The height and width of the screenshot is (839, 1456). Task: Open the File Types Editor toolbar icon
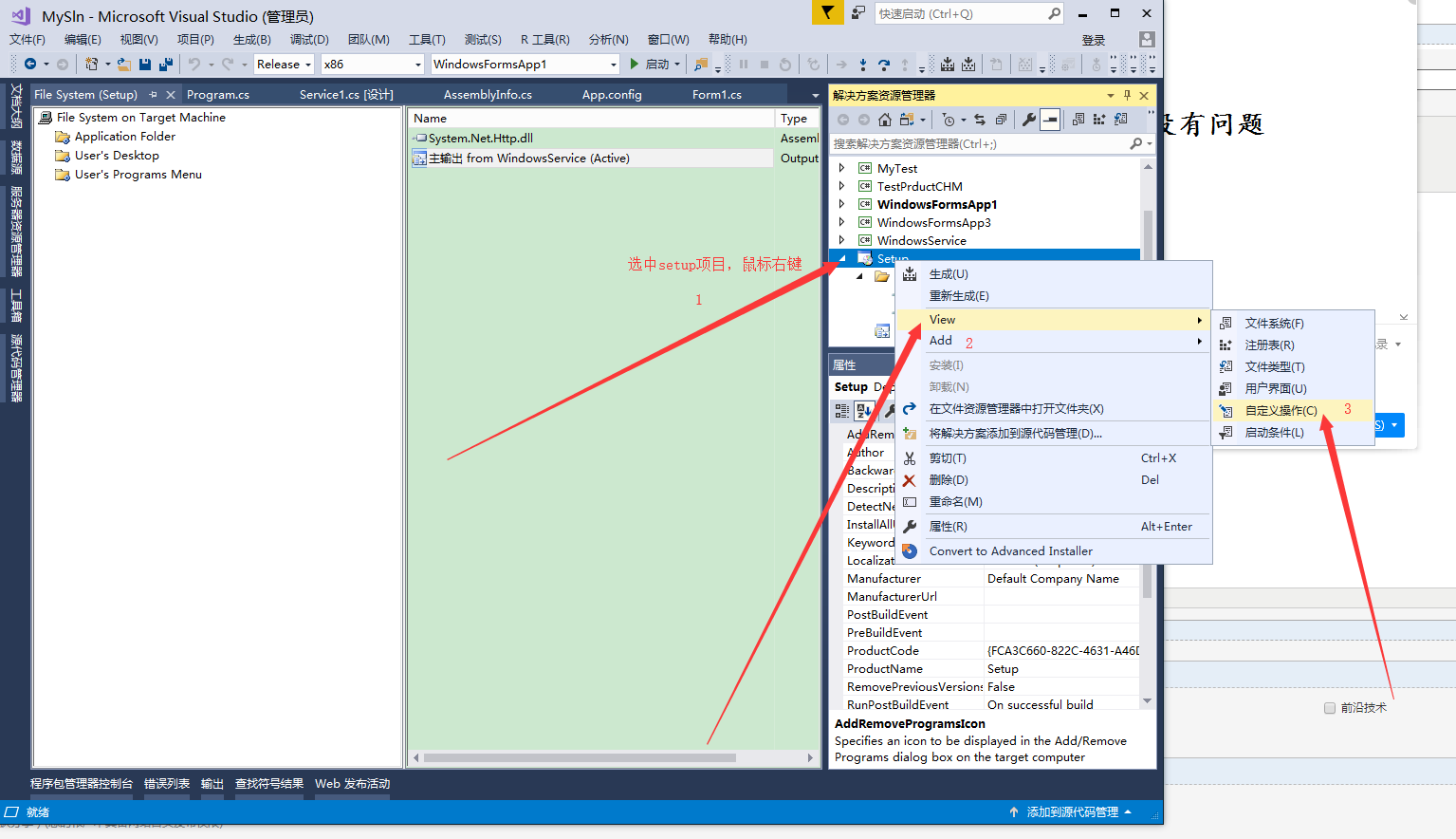1121,120
